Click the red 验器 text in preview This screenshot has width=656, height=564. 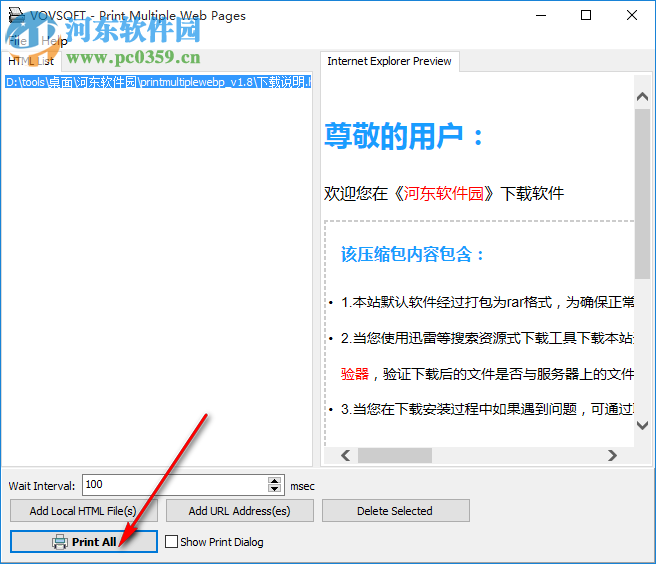point(355,374)
